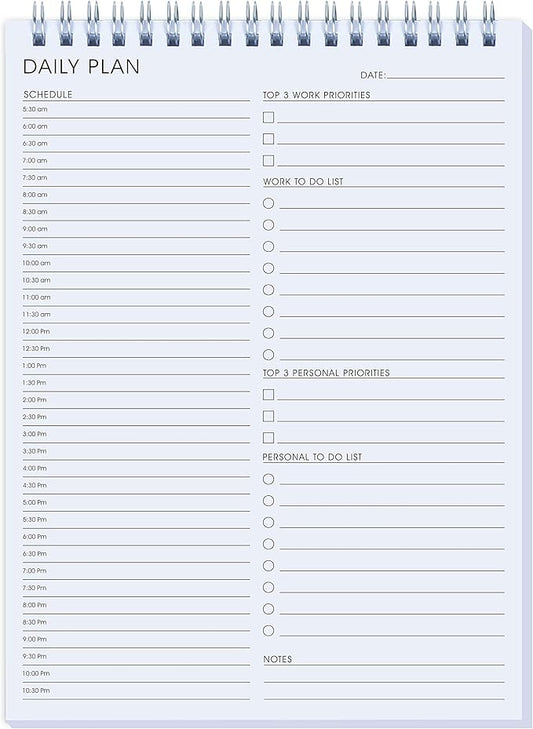Check the third Top 3 Work Priorities box
533x729 pixels.
tap(268, 160)
